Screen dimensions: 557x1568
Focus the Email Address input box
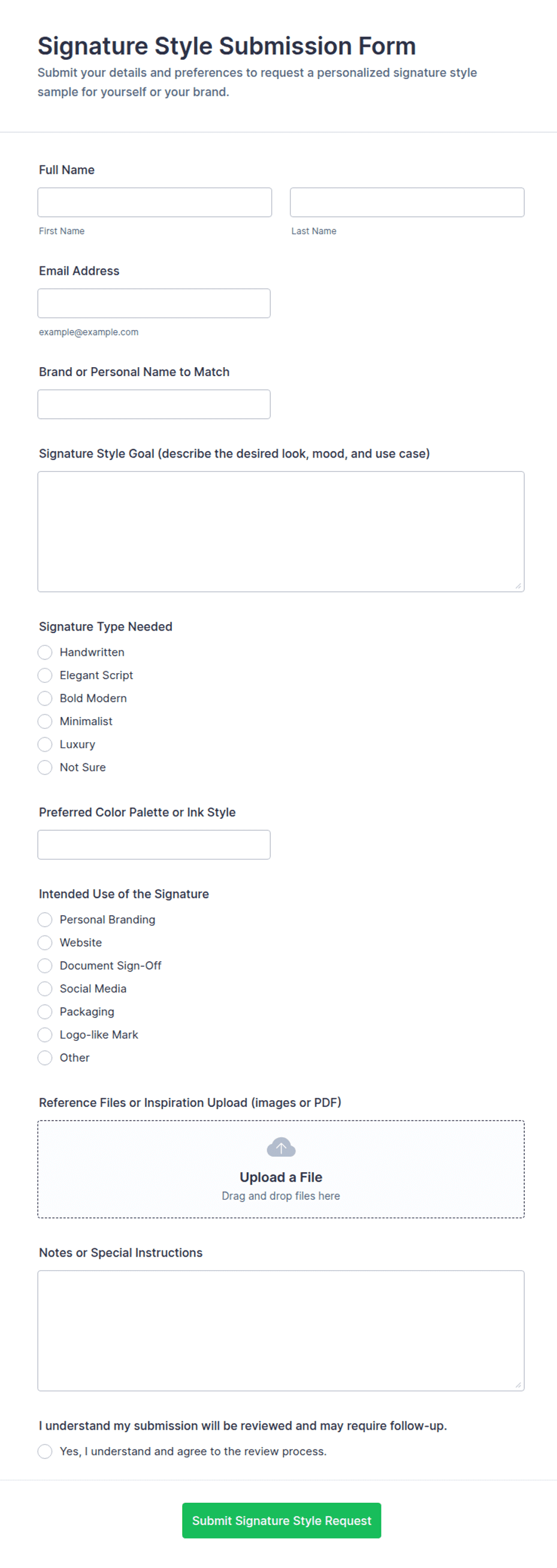coord(154,303)
